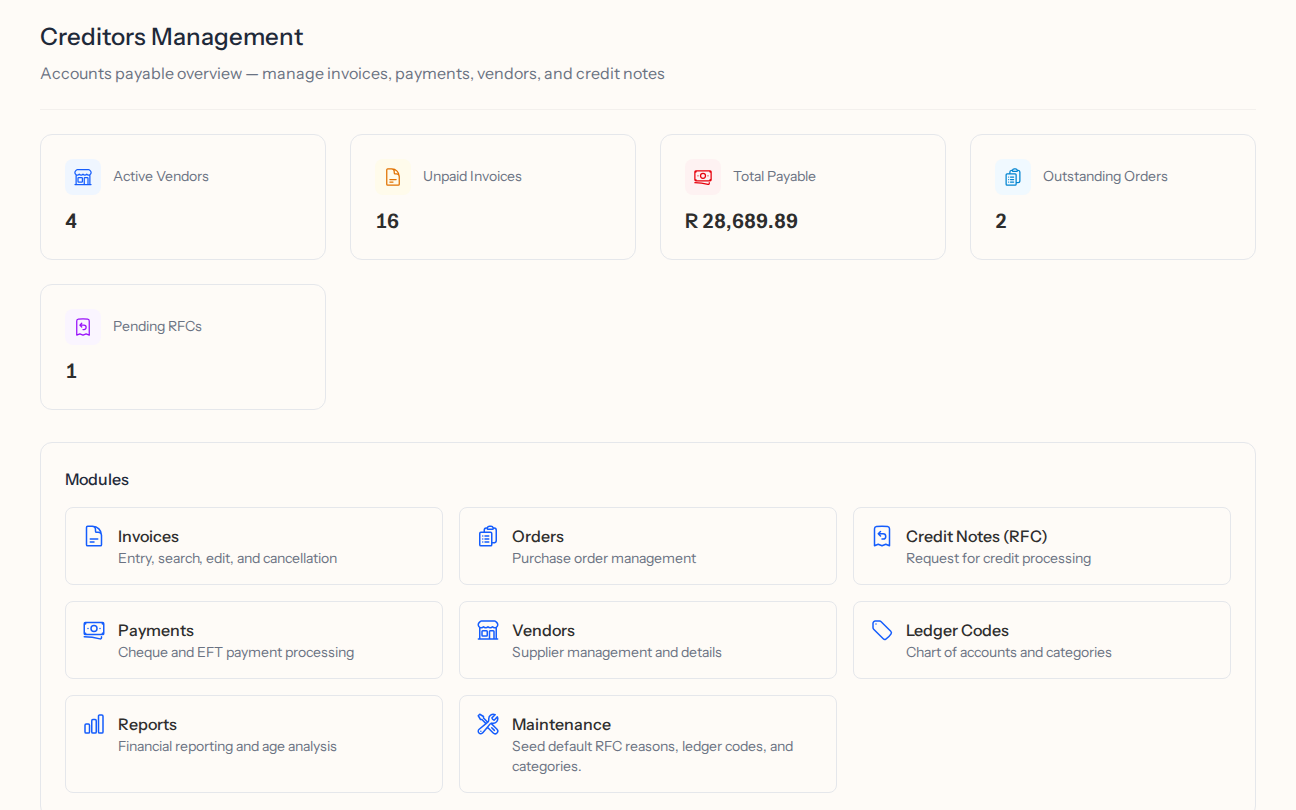Viewport: 1296px width, 810px height.
Task: Open the Reports module
Action: point(254,744)
